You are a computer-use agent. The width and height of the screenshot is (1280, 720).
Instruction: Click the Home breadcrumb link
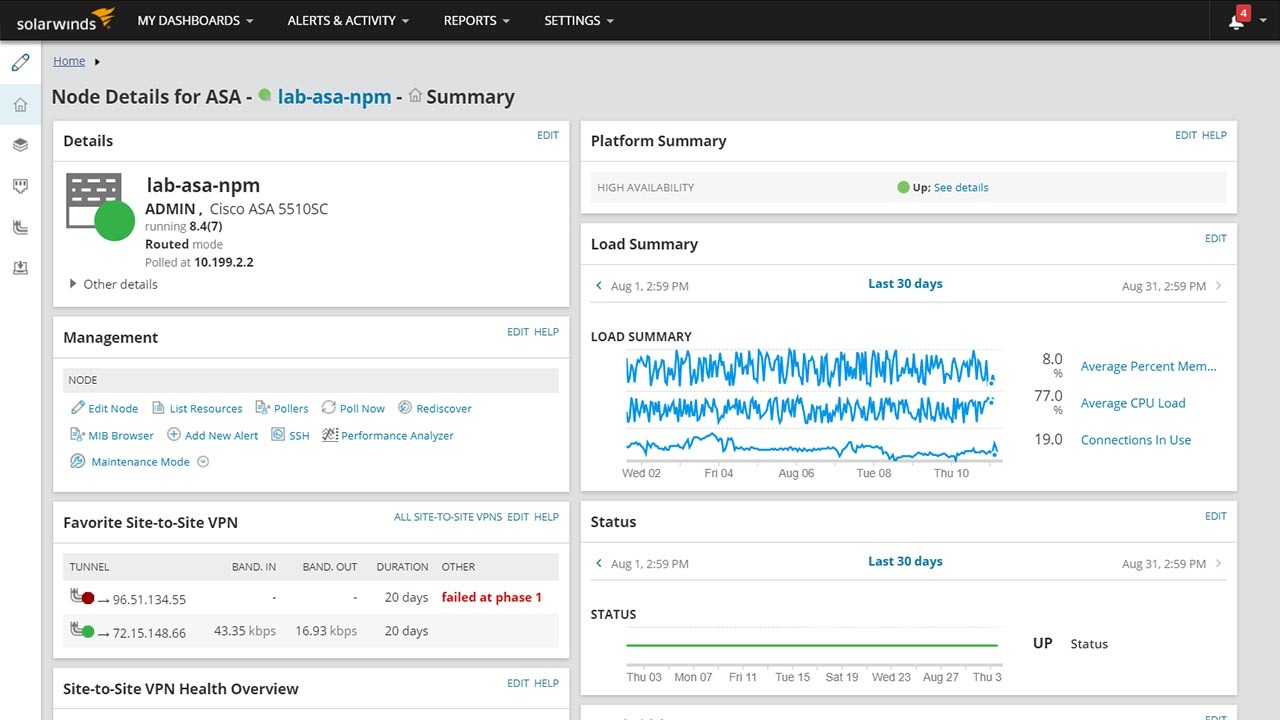tap(69, 61)
